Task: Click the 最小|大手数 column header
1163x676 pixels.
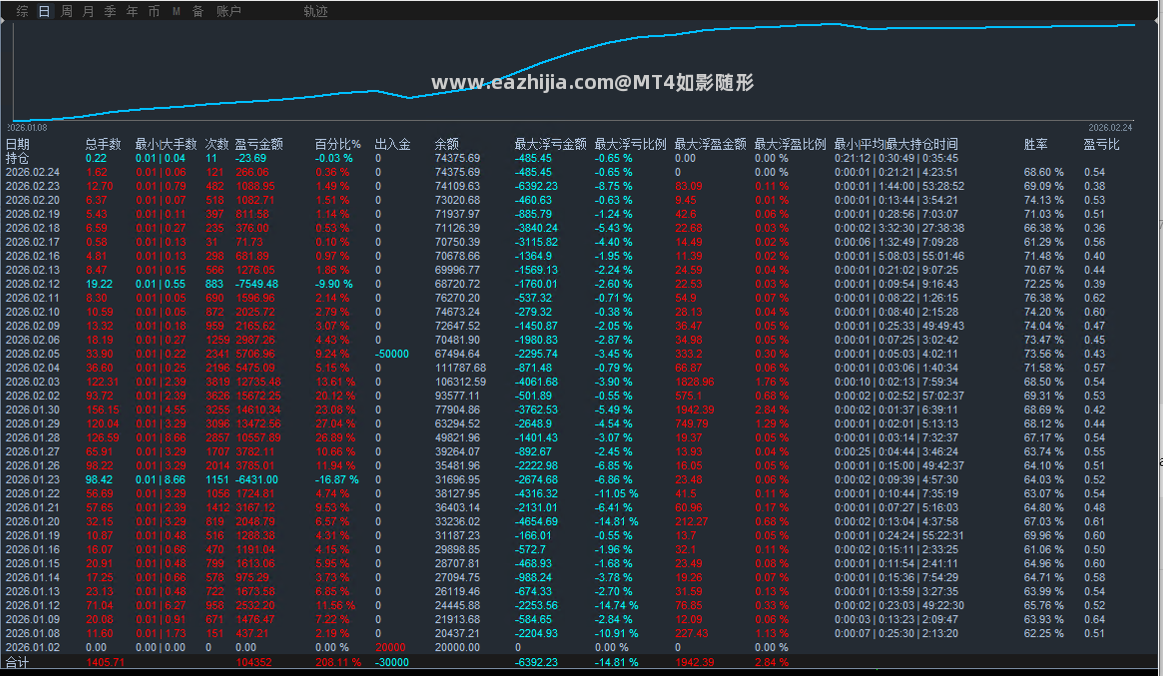Action: (x=166, y=144)
